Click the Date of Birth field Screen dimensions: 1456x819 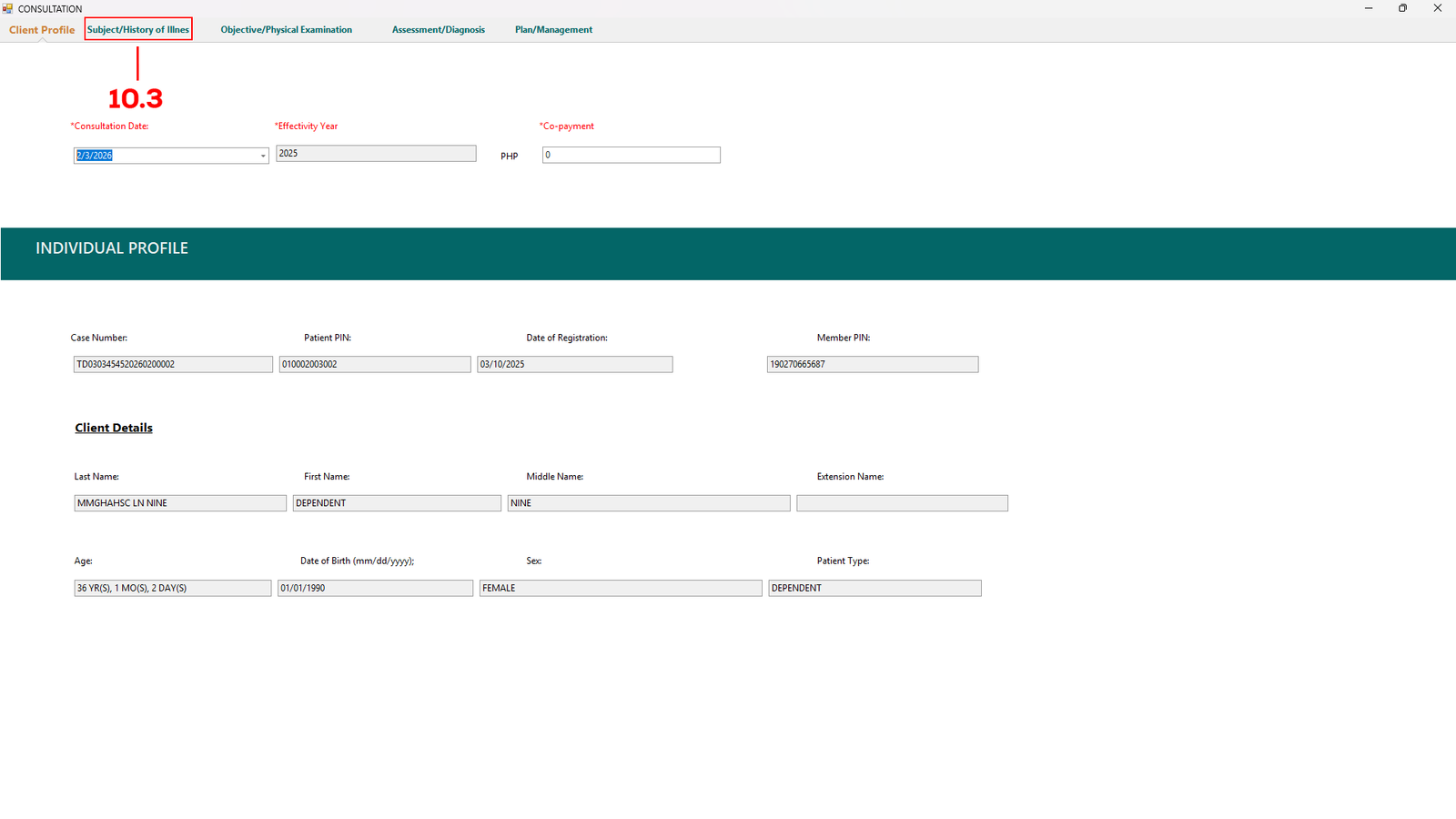pyautogui.click(x=375, y=589)
